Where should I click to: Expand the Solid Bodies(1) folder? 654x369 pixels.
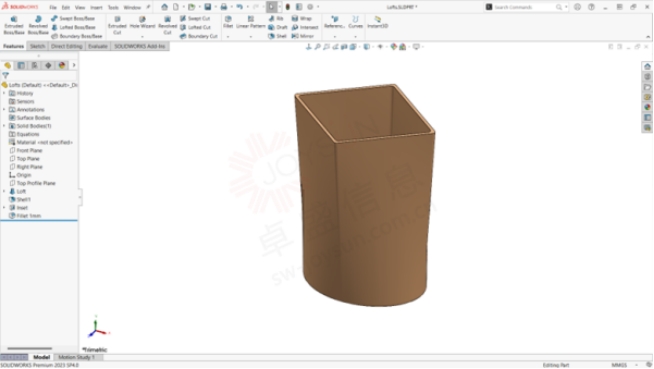pyautogui.click(x=4, y=126)
